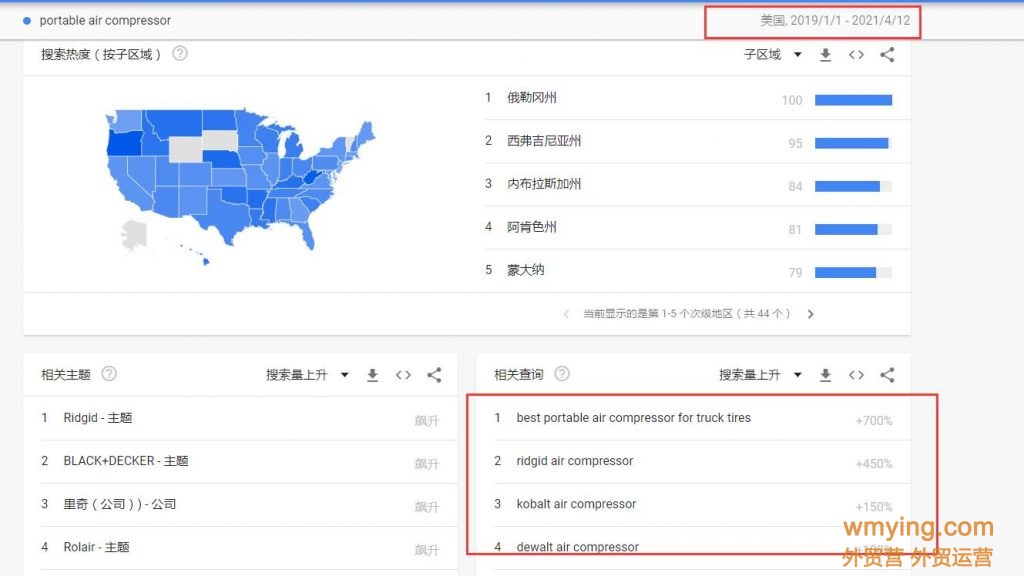
Task: Go to previous page of subregions
Action: 566,314
